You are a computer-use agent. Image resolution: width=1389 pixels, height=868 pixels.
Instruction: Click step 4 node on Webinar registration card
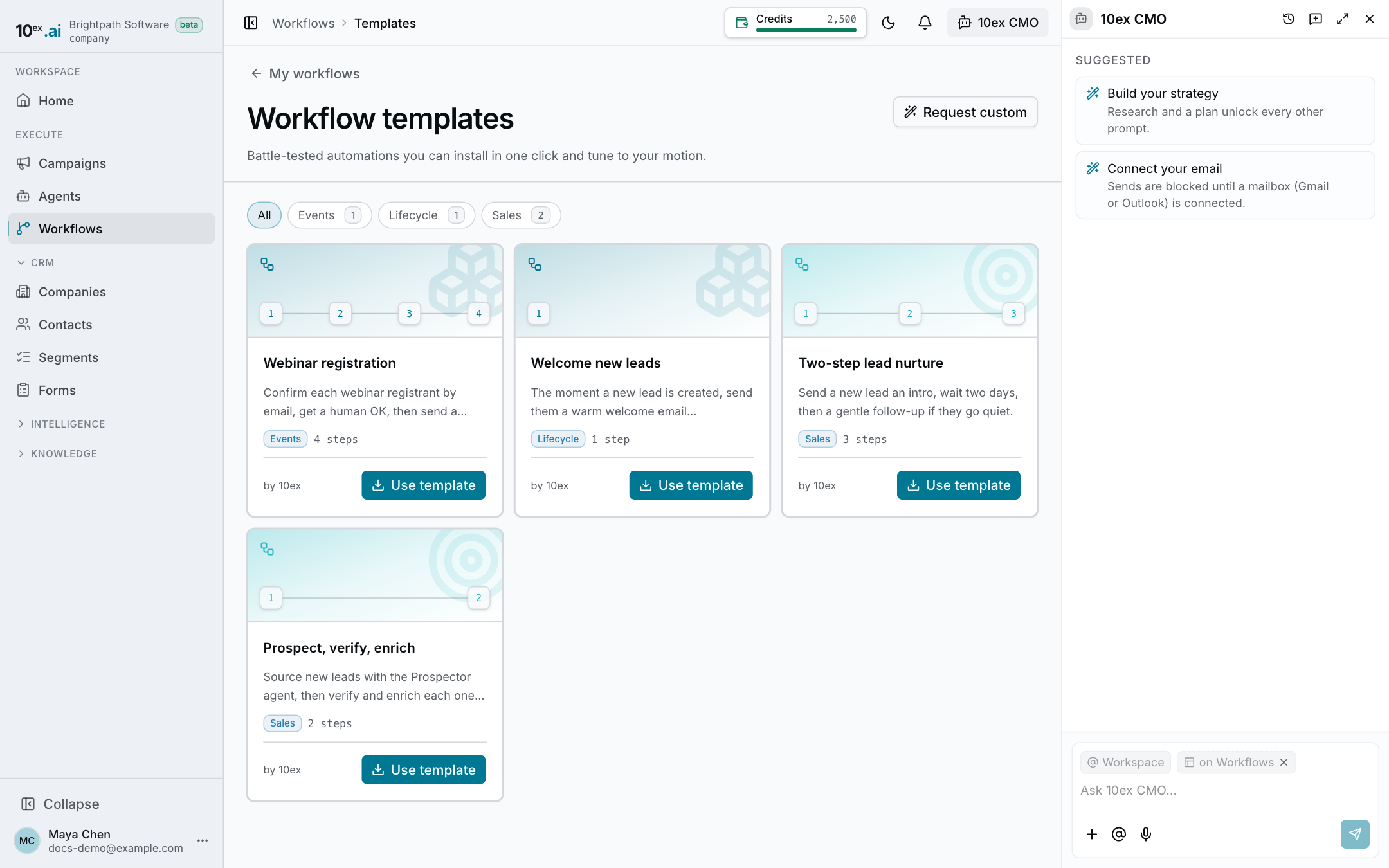coord(478,314)
